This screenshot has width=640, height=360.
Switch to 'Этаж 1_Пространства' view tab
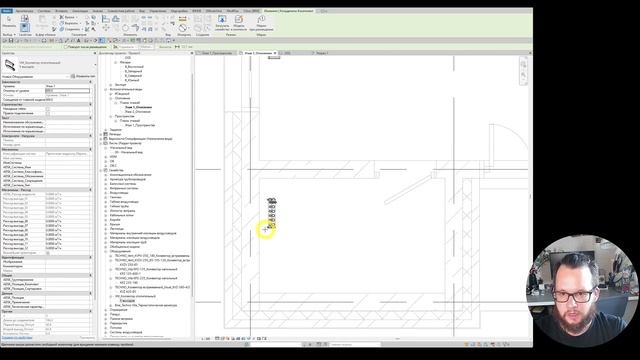[x=217, y=53]
